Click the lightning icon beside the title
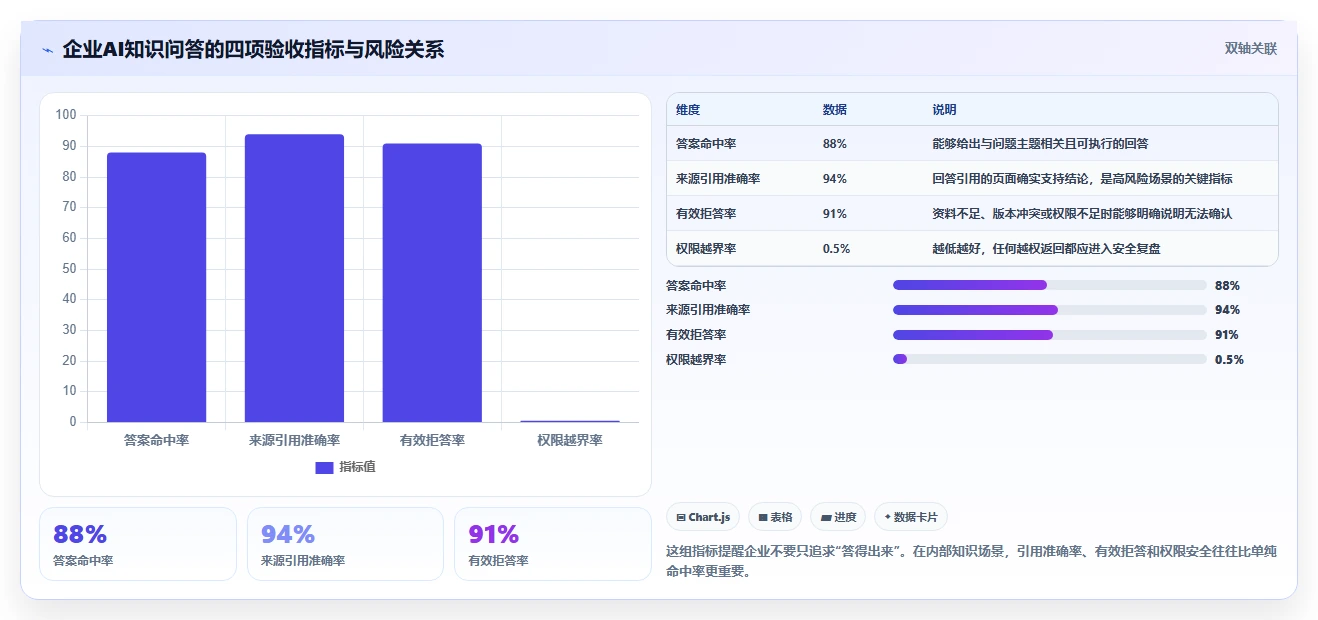This screenshot has width=1318, height=620. (48, 50)
